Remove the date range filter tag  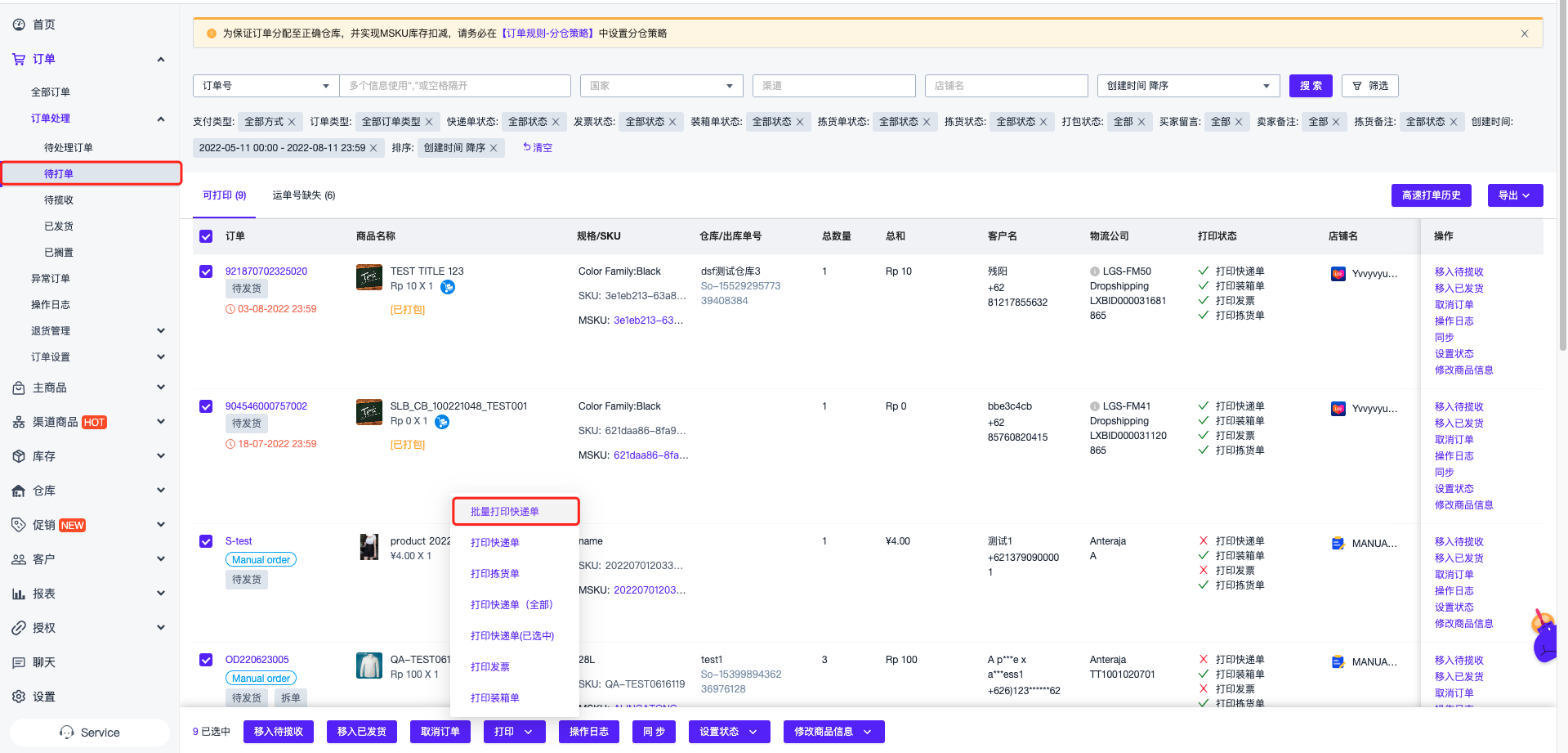pos(373,148)
